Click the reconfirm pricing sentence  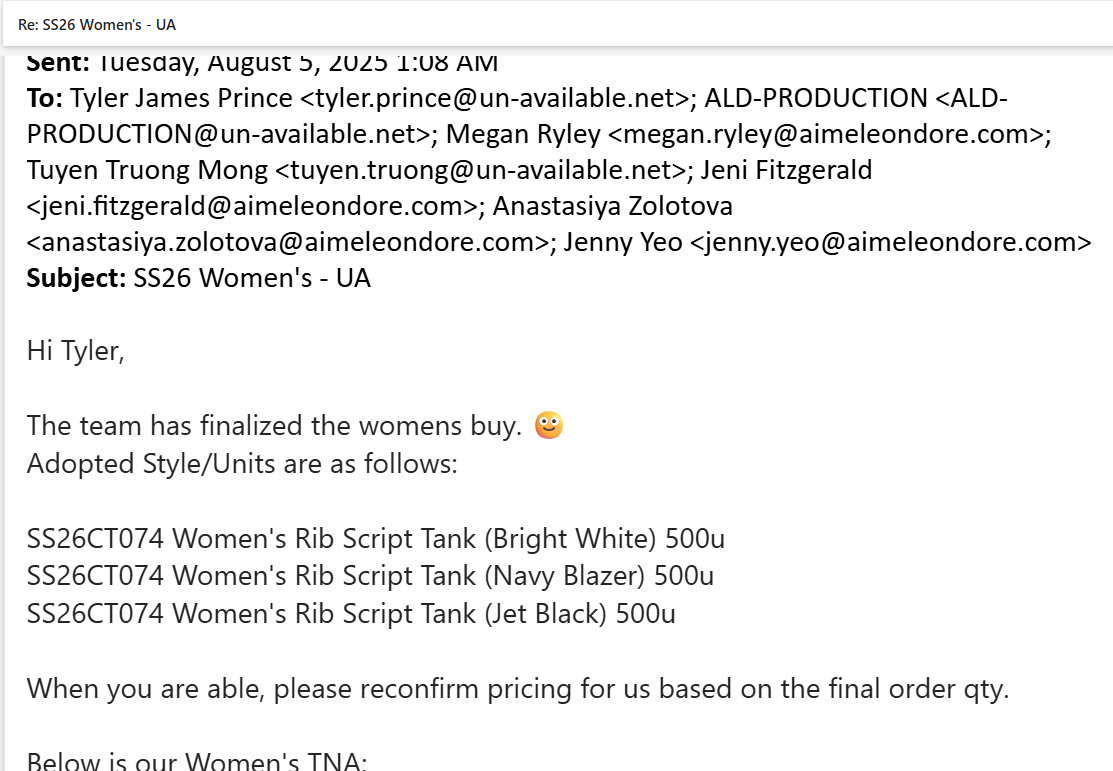[515, 688]
